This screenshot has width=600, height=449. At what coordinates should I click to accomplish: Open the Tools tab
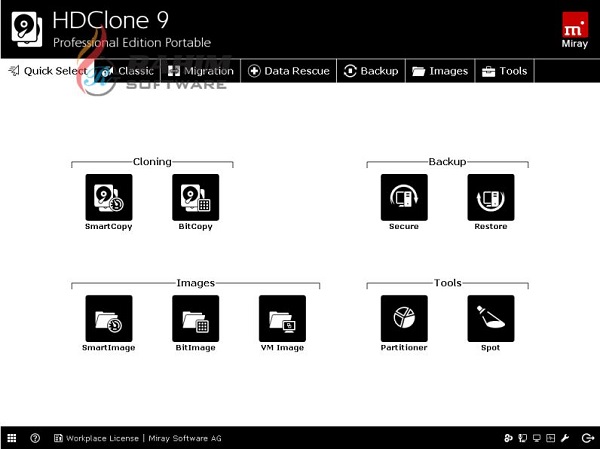pyautogui.click(x=505, y=71)
